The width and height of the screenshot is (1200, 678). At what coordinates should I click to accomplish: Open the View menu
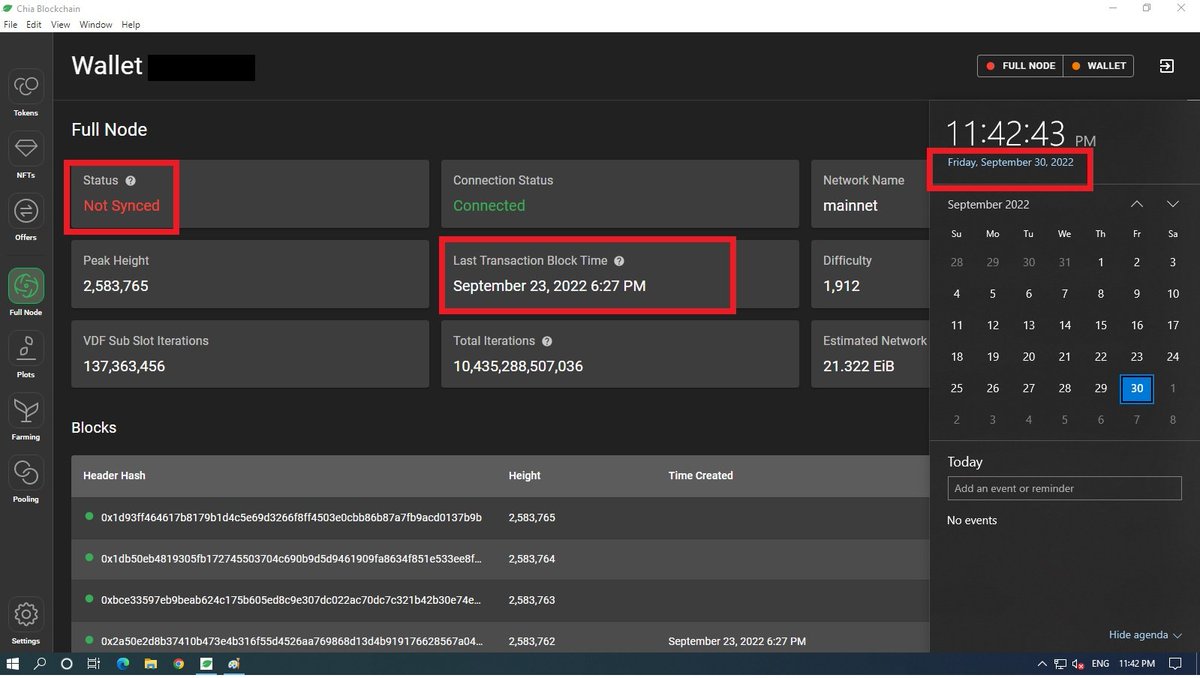pos(60,24)
